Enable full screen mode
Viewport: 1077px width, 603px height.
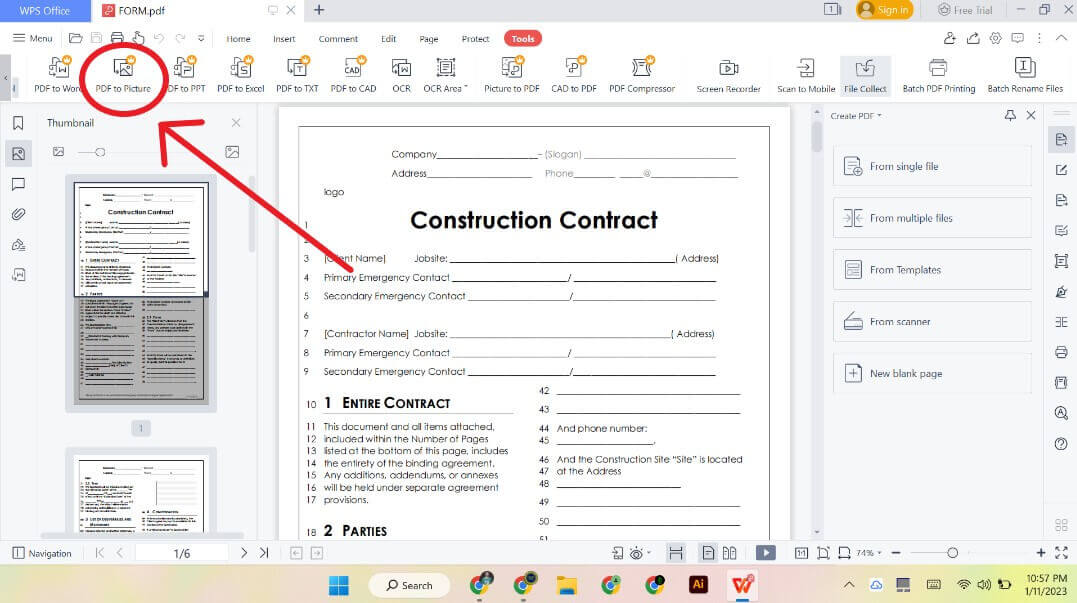click(x=1061, y=551)
